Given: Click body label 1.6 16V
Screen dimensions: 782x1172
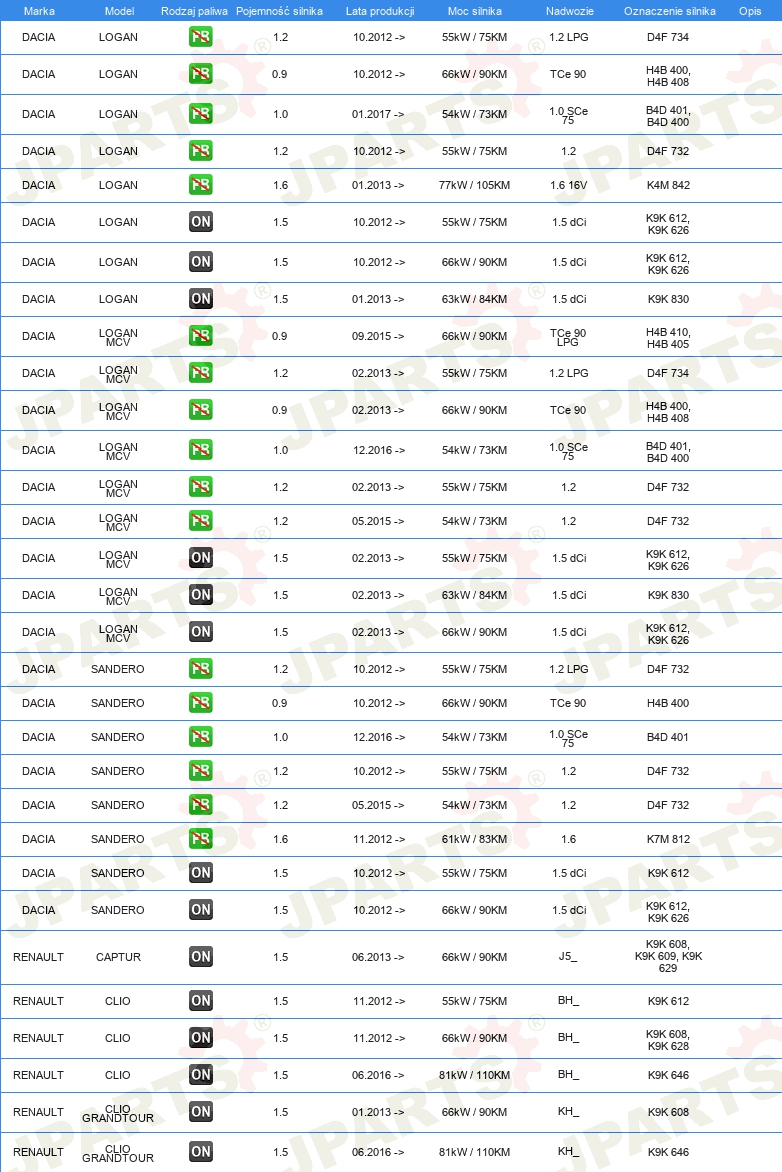Looking at the screenshot, I should (x=568, y=185).
